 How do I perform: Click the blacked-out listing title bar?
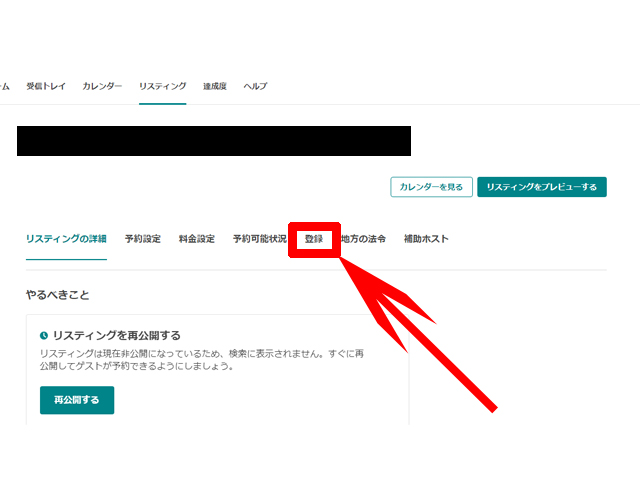pos(214,141)
